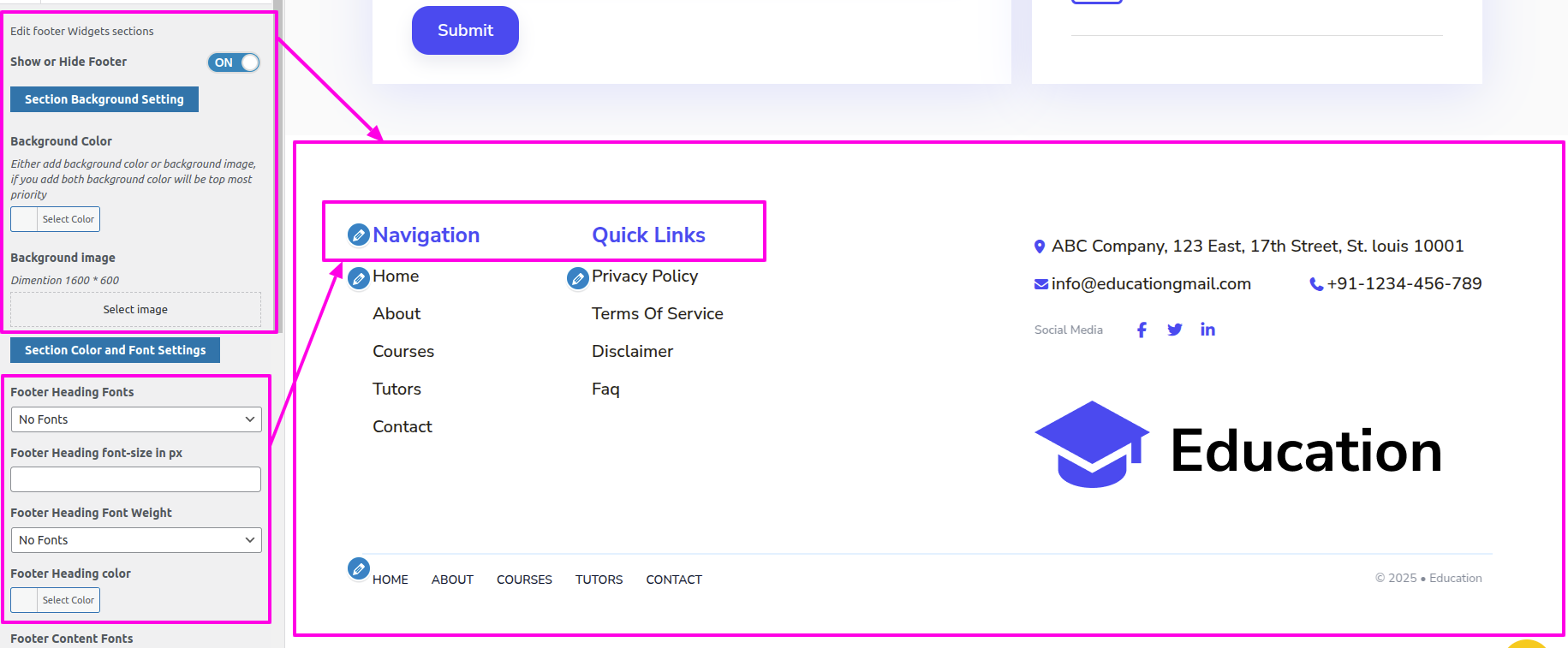Click the edit pencil icon beside Navigation heading

point(359,235)
